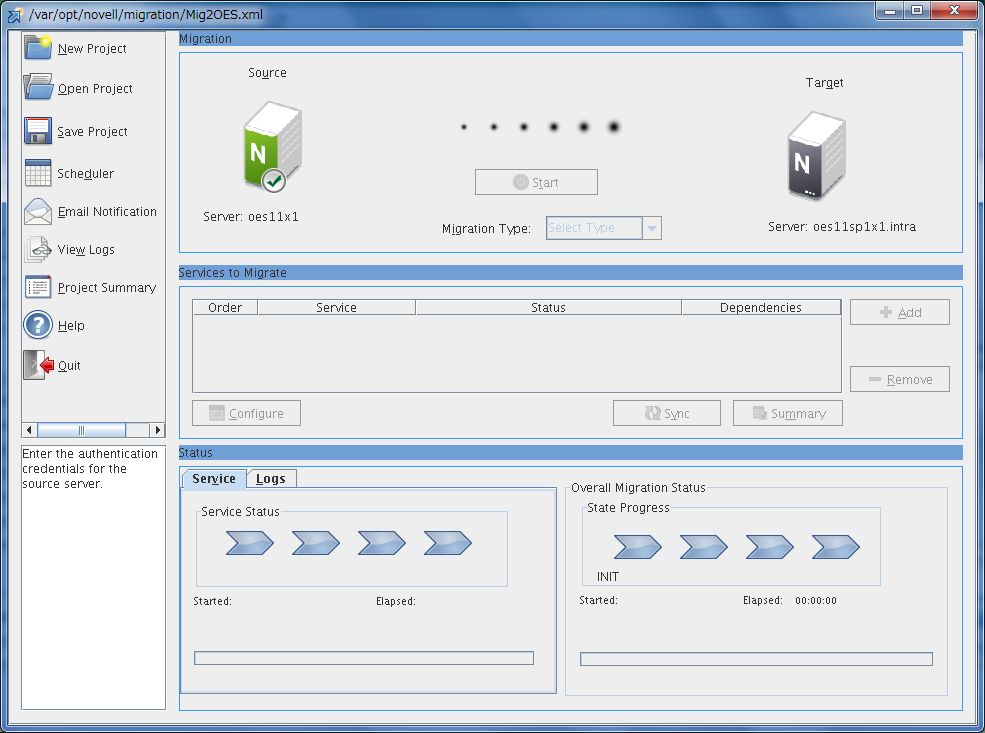This screenshot has height=733, width=985.
Task: Click the Status column header
Action: click(x=548, y=307)
